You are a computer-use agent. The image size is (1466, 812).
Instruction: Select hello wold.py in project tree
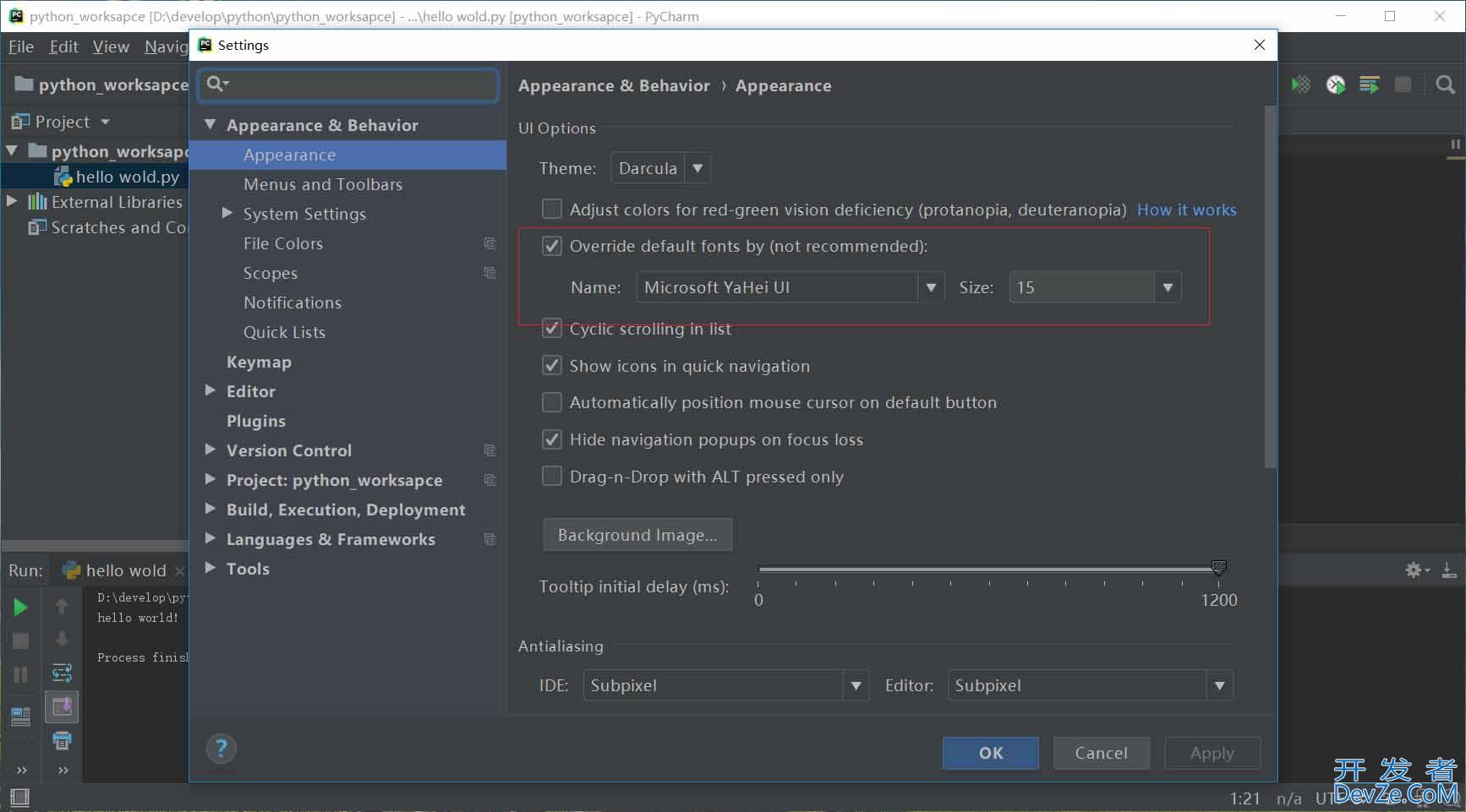117,177
